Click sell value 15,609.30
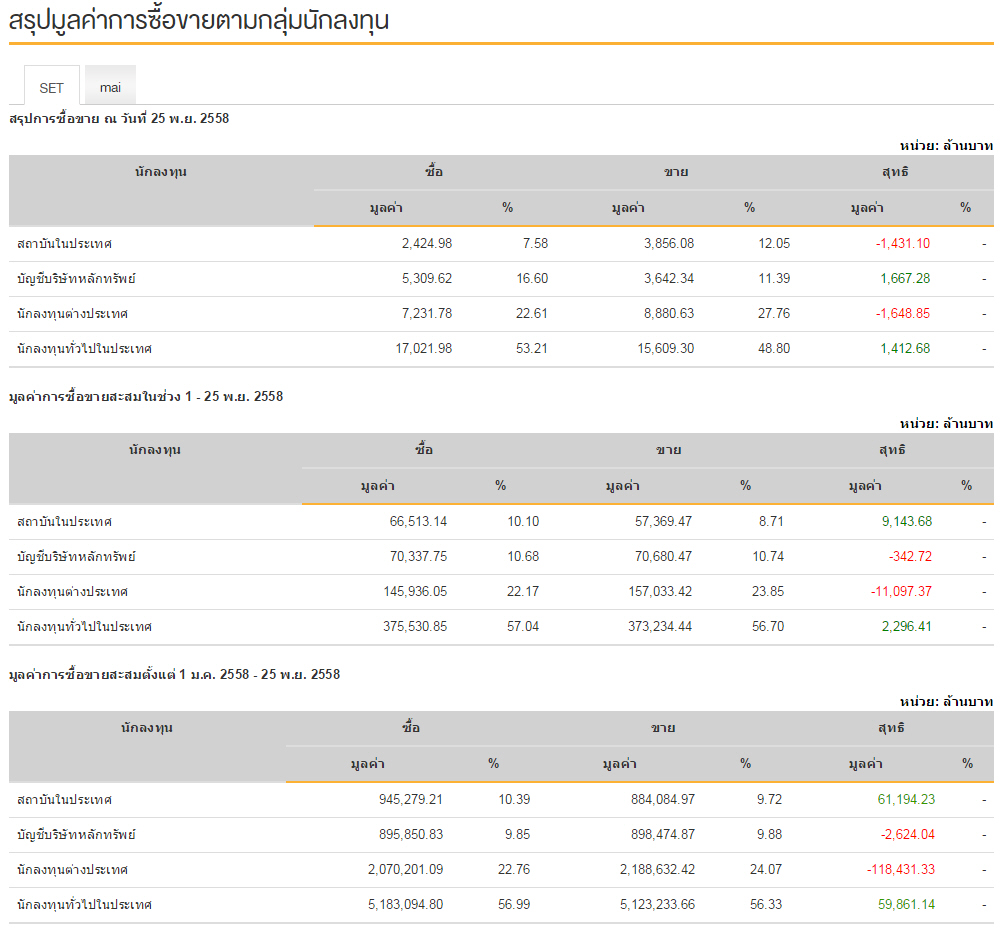 [665, 349]
